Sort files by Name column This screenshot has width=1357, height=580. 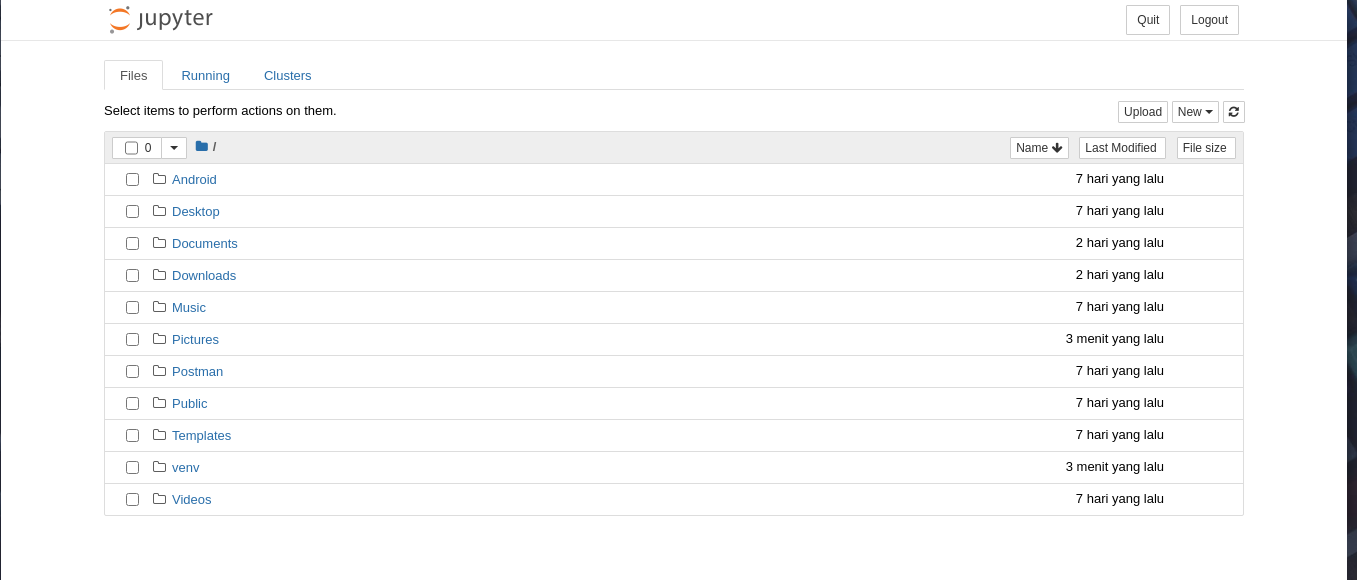point(1039,148)
